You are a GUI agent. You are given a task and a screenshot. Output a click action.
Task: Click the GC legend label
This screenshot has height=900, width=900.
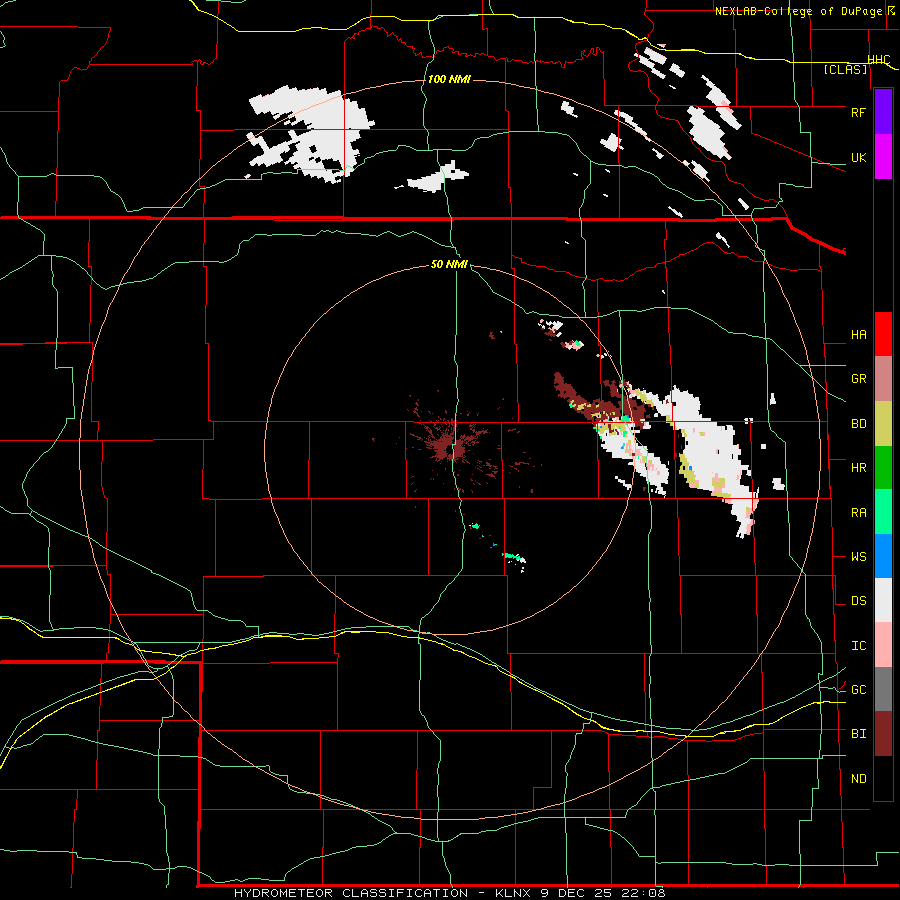coord(858,690)
